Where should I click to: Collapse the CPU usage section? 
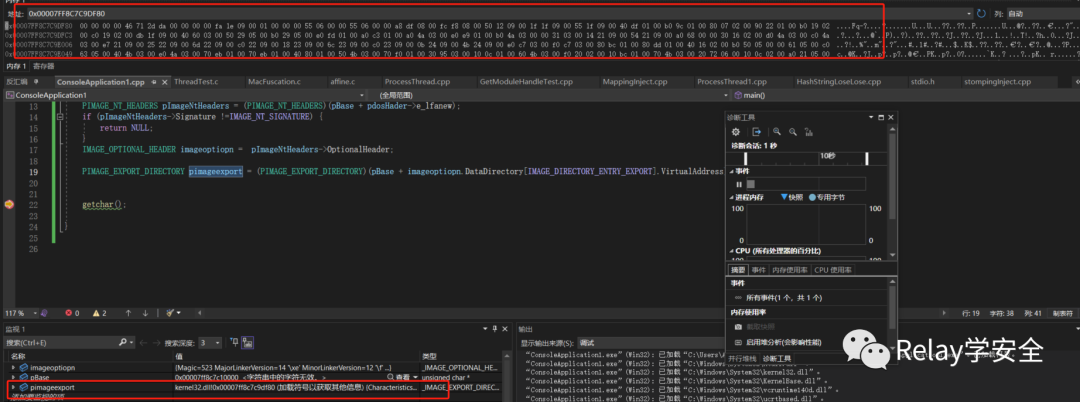733,251
